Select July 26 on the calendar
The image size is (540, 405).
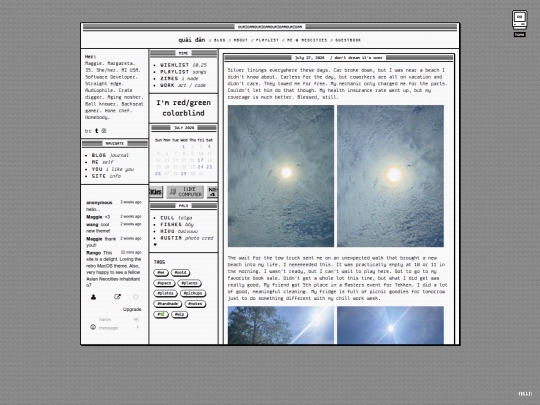coord(158,174)
